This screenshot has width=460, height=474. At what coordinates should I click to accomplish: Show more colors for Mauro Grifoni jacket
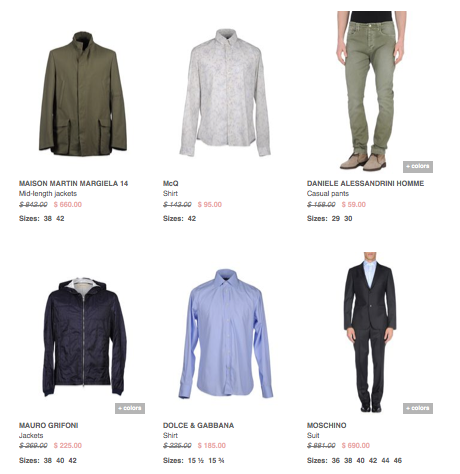[x=130, y=408]
